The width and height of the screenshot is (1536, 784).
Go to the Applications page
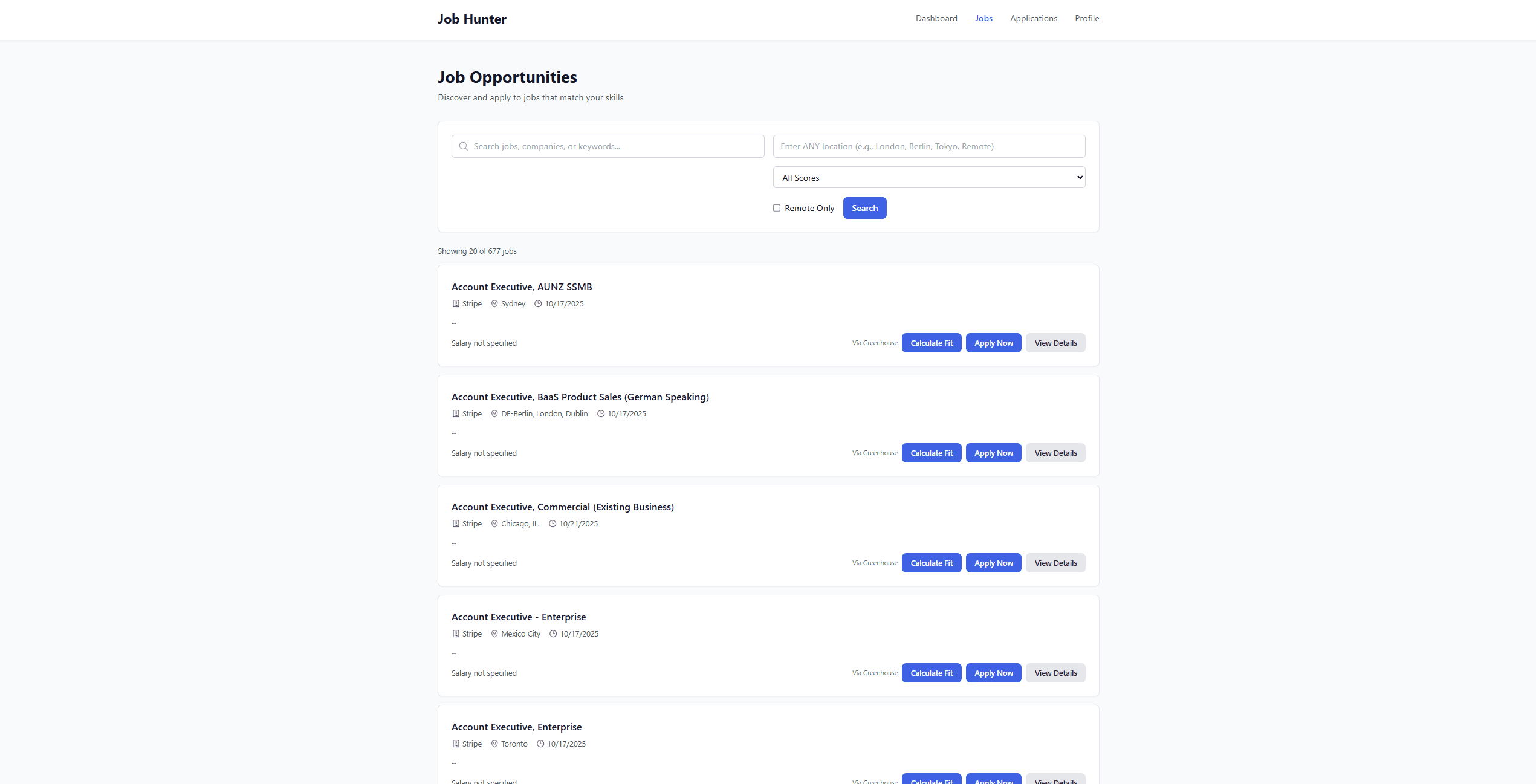click(1033, 18)
